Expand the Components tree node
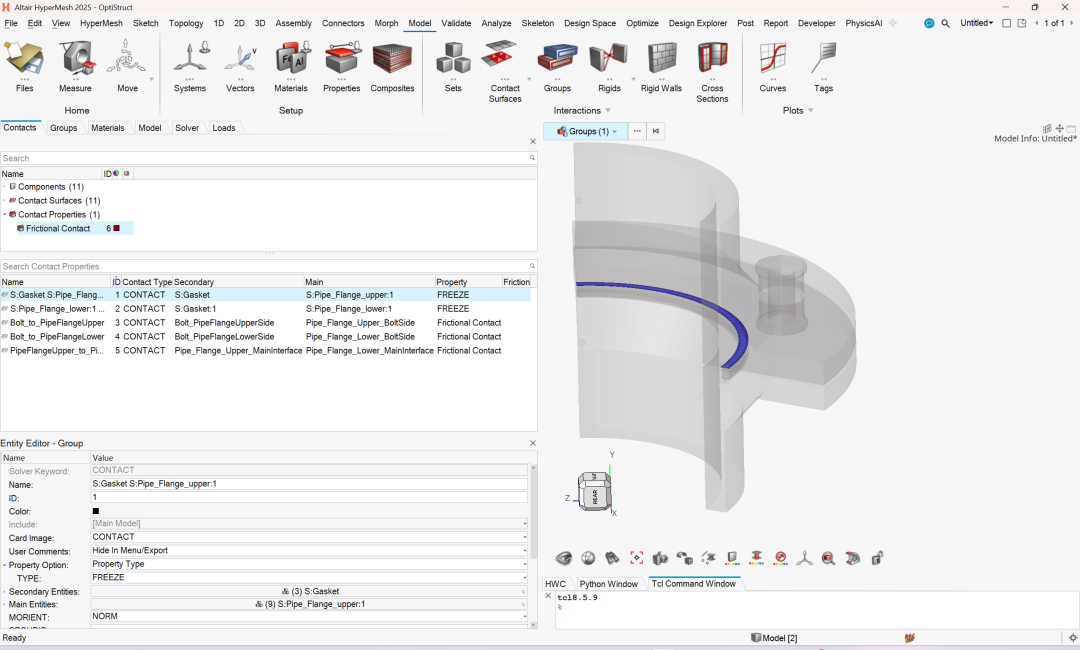The image size is (1080, 650). tap(4, 187)
